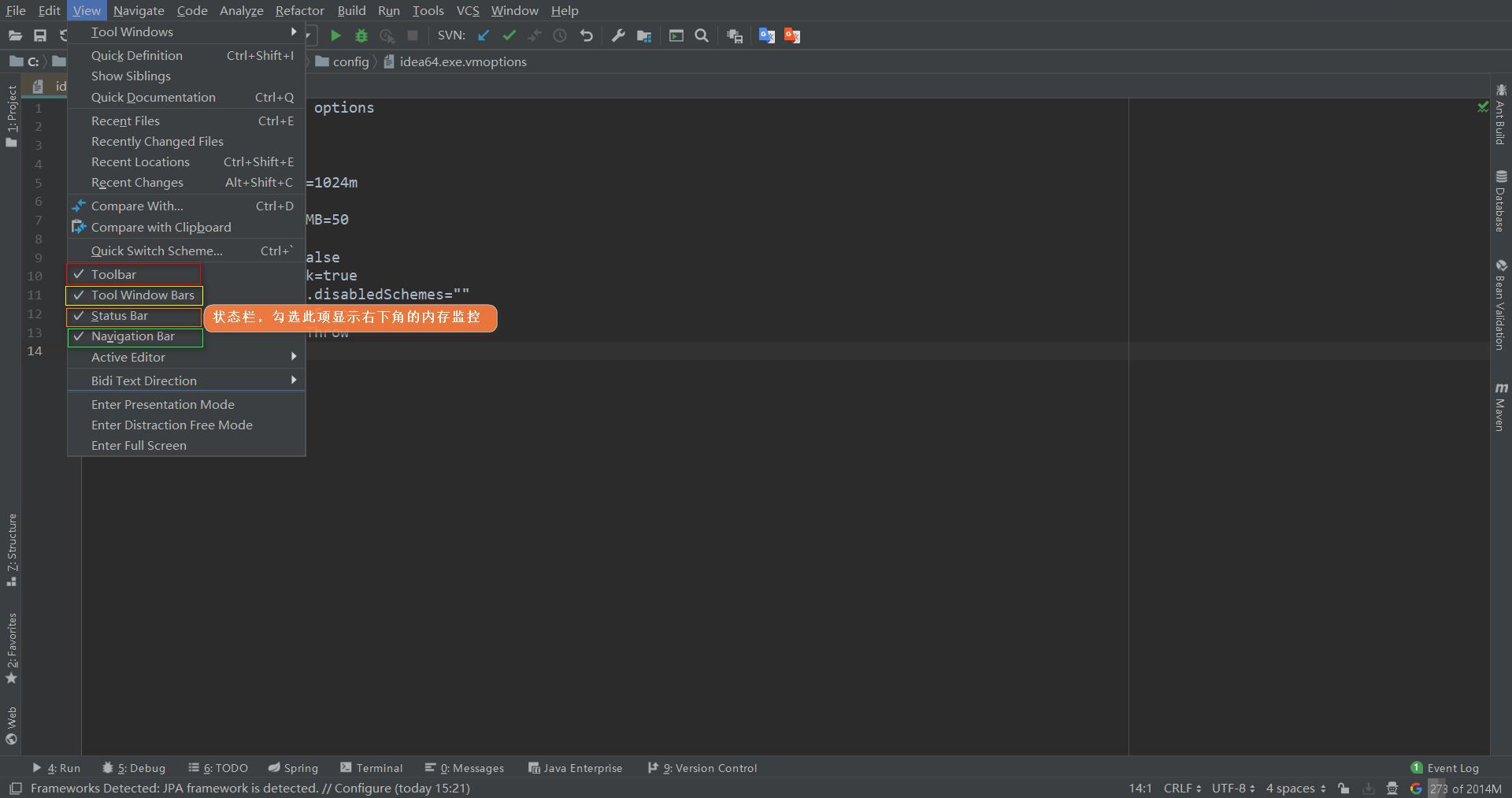Run the current application

[x=335, y=35]
